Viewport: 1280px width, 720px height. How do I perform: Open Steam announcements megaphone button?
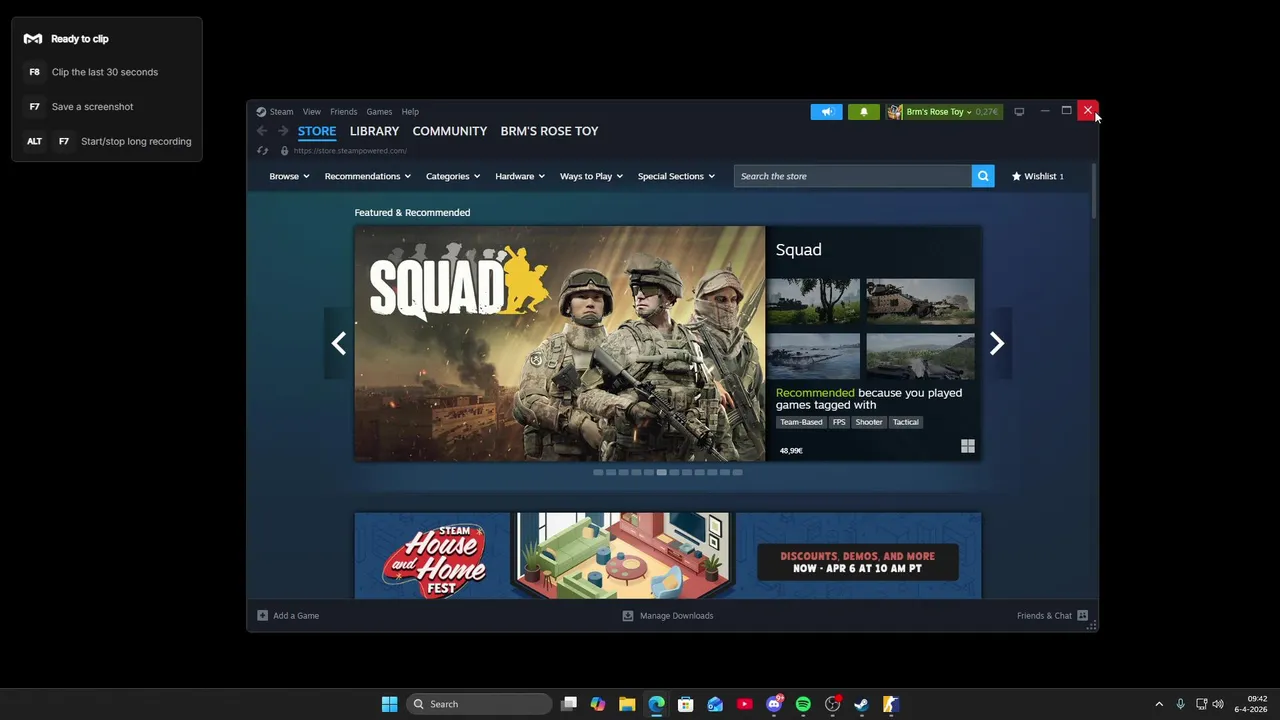(x=826, y=112)
